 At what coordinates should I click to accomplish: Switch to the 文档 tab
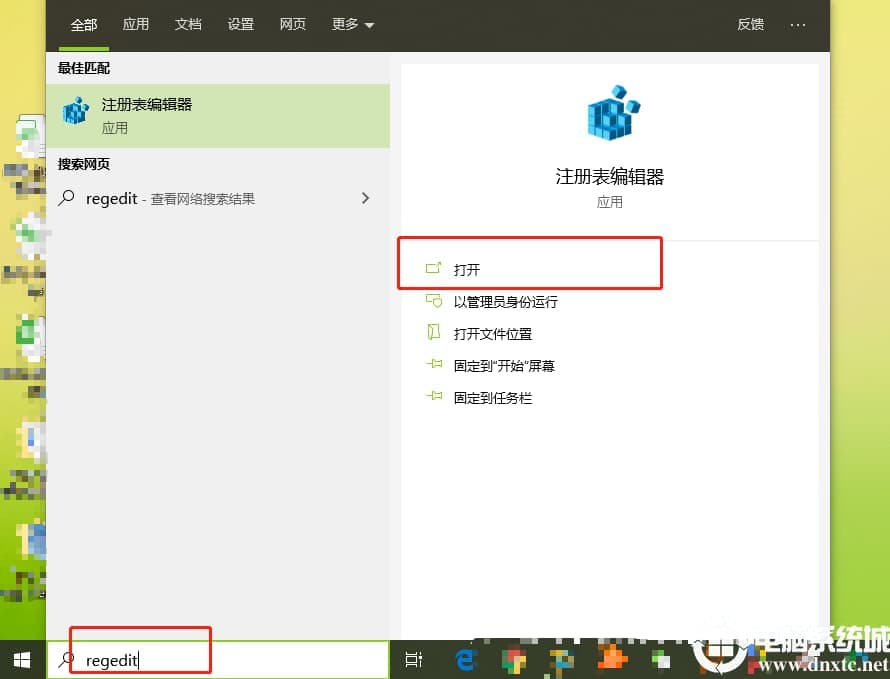click(x=188, y=24)
